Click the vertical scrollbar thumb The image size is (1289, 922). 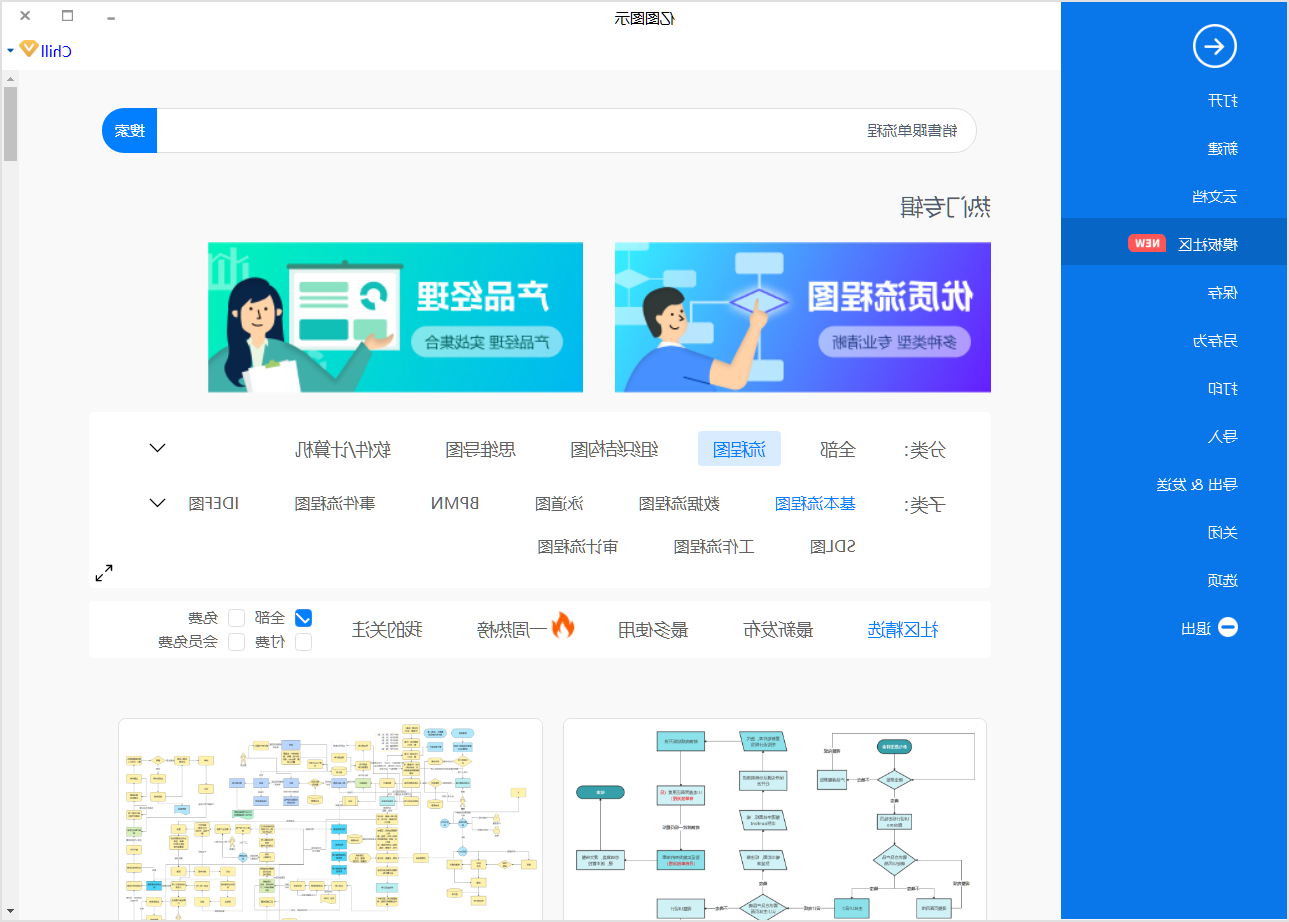click(x=10, y=124)
